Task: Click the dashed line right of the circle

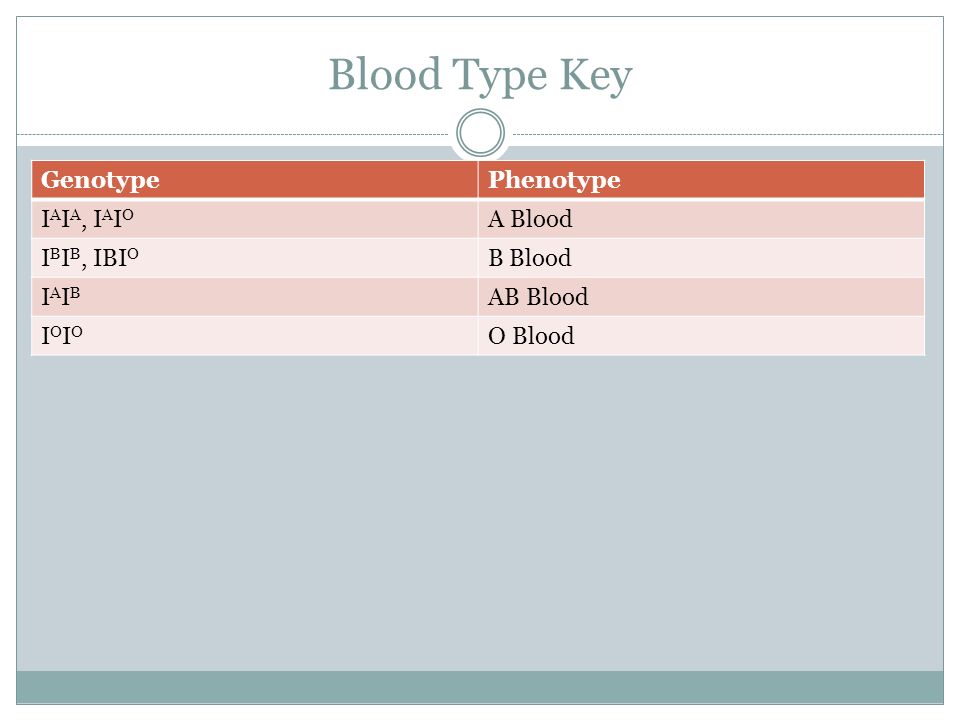Action: click(728, 134)
